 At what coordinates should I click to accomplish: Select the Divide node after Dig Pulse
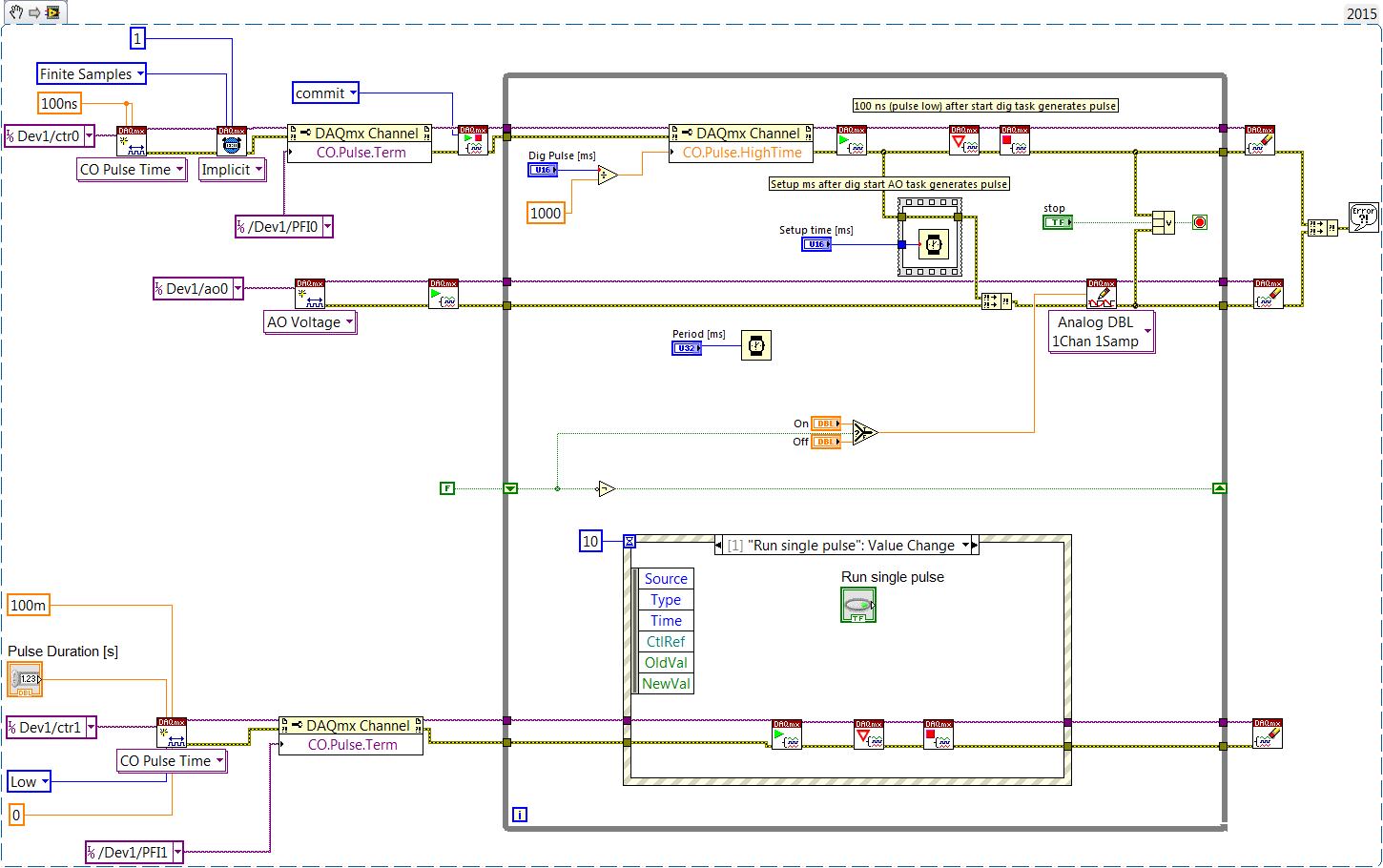608,175
